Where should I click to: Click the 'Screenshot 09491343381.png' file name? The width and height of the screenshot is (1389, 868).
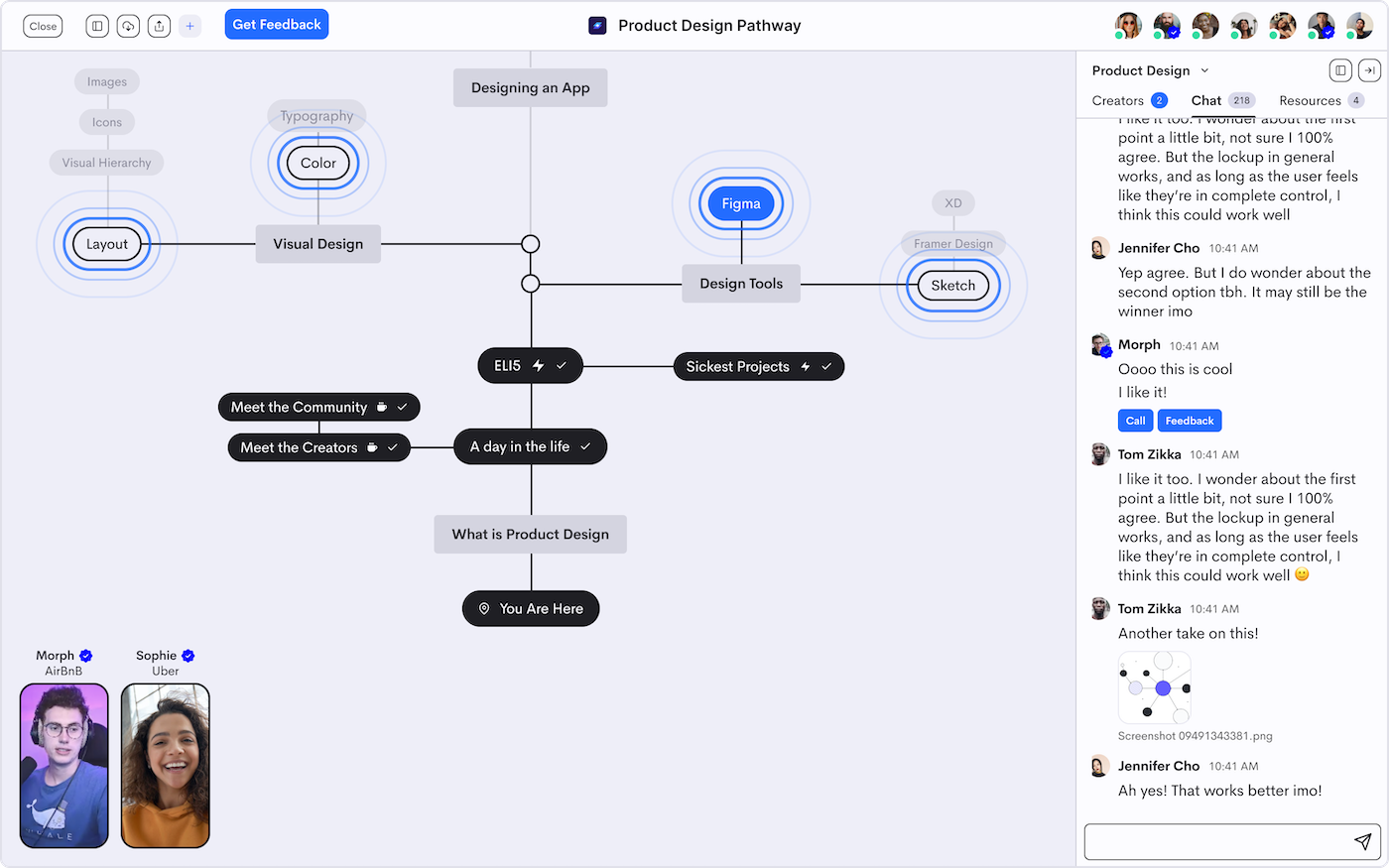click(x=1196, y=736)
